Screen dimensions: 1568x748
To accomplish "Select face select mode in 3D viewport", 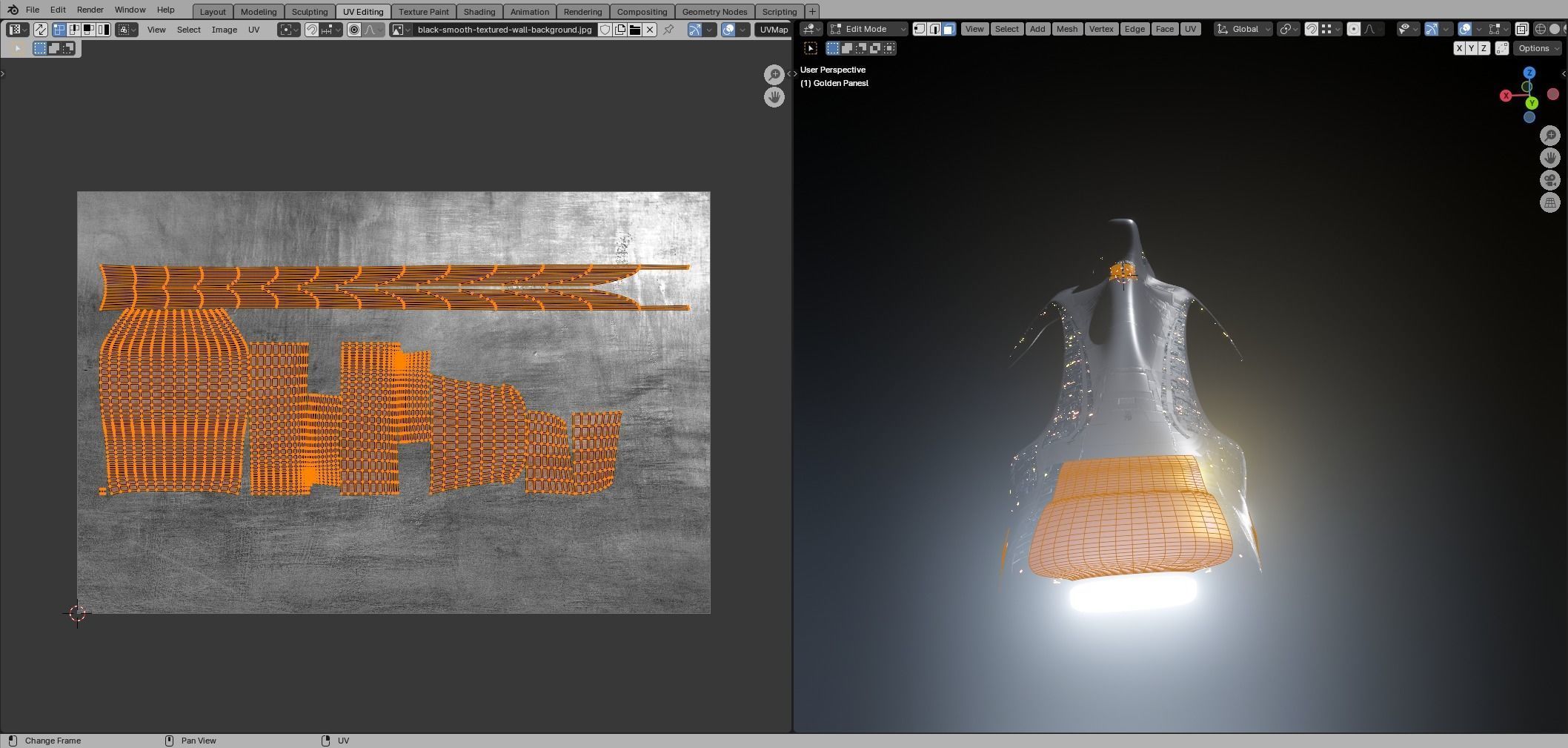I will [949, 29].
